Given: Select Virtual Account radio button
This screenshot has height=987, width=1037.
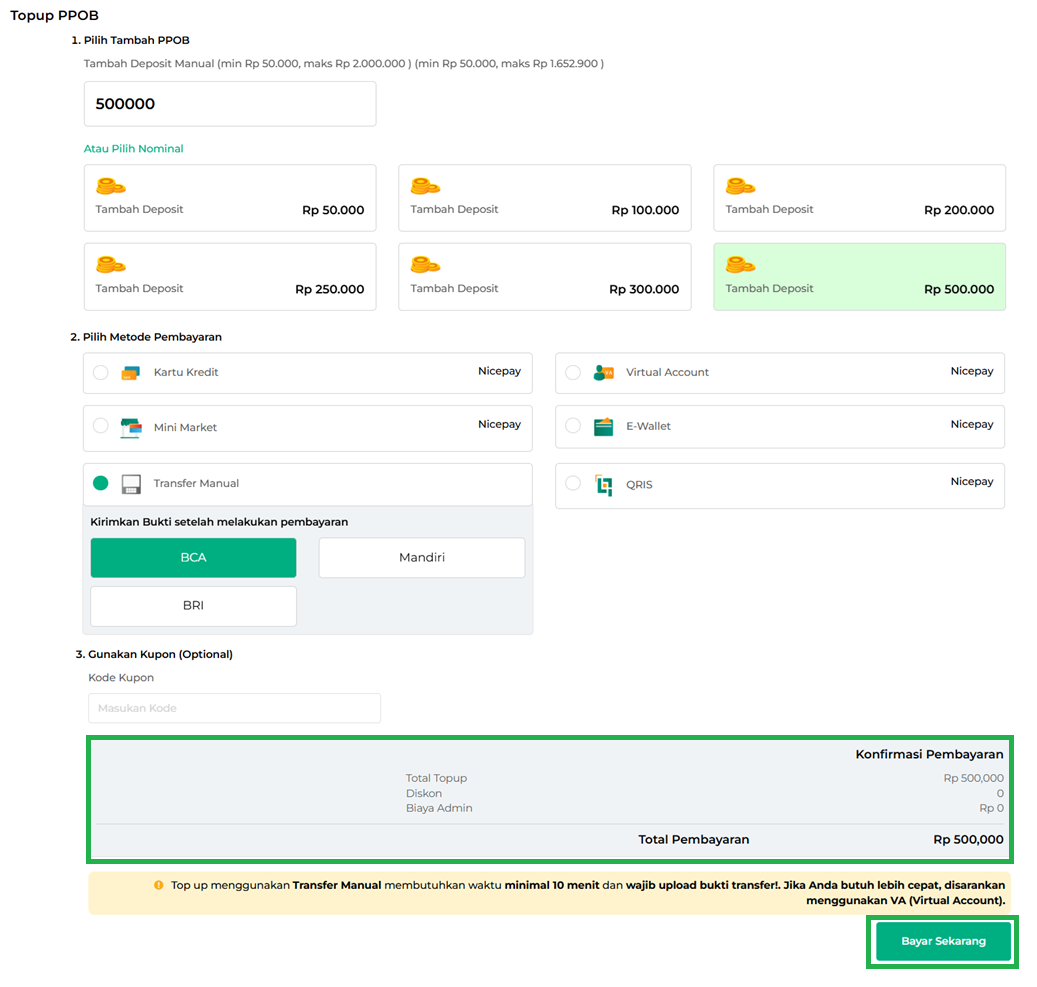Looking at the screenshot, I should [573, 373].
